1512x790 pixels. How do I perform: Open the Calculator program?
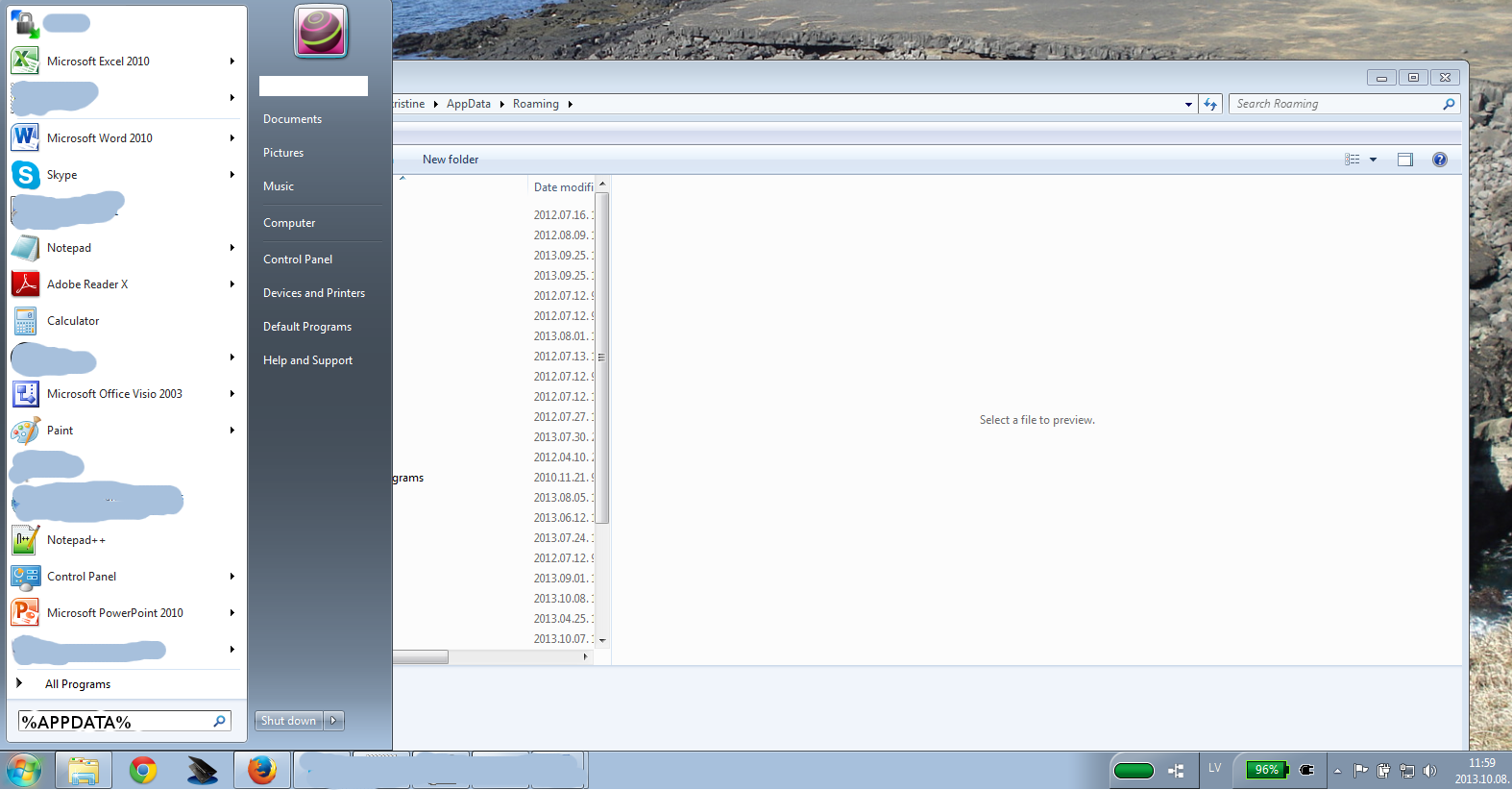73,321
